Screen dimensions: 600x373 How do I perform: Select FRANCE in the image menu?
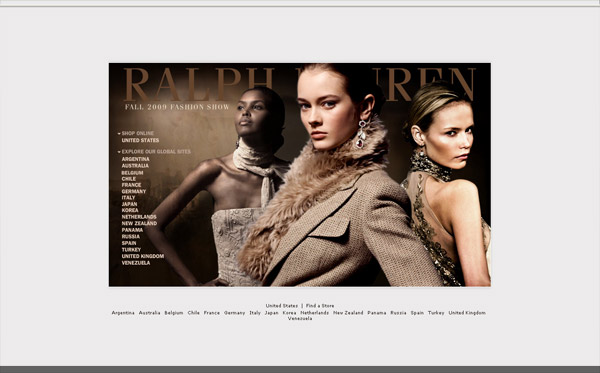tap(132, 185)
